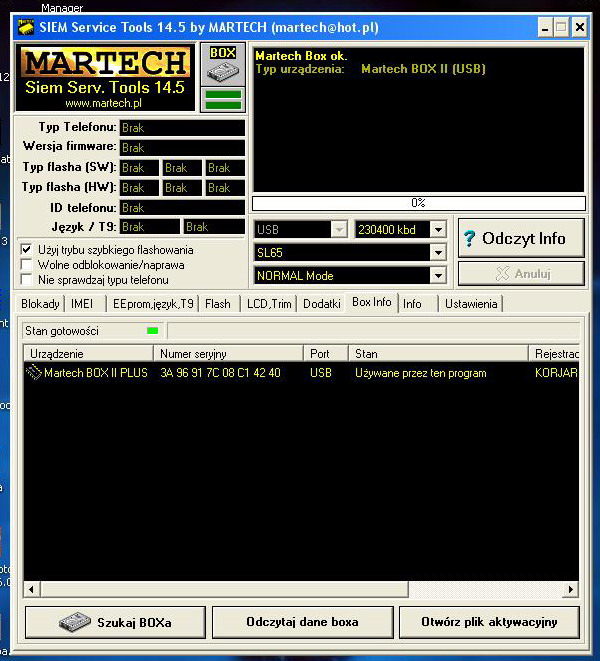Click the Odczyt Info button
The height and width of the screenshot is (661, 600).
point(521,238)
